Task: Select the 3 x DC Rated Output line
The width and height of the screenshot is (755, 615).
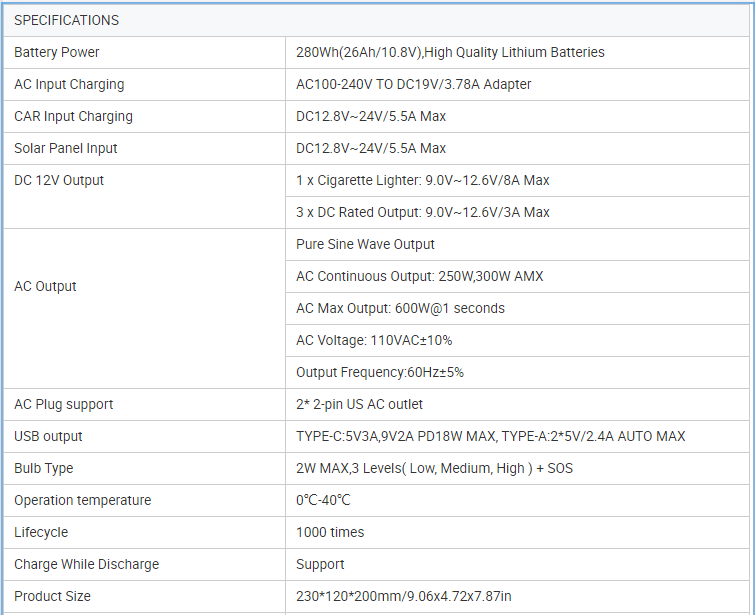Action: click(422, 212)
